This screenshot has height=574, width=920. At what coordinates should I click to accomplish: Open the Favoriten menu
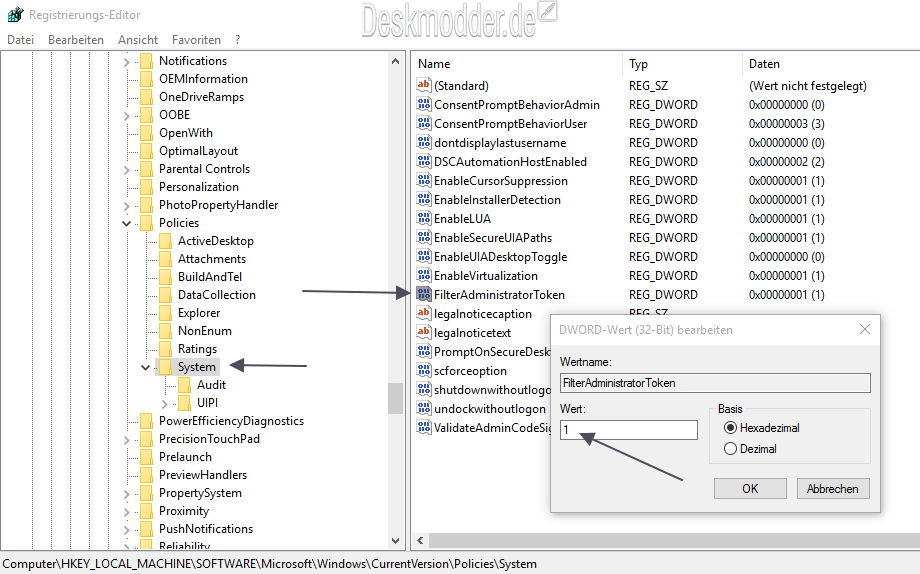click(196, 39)
